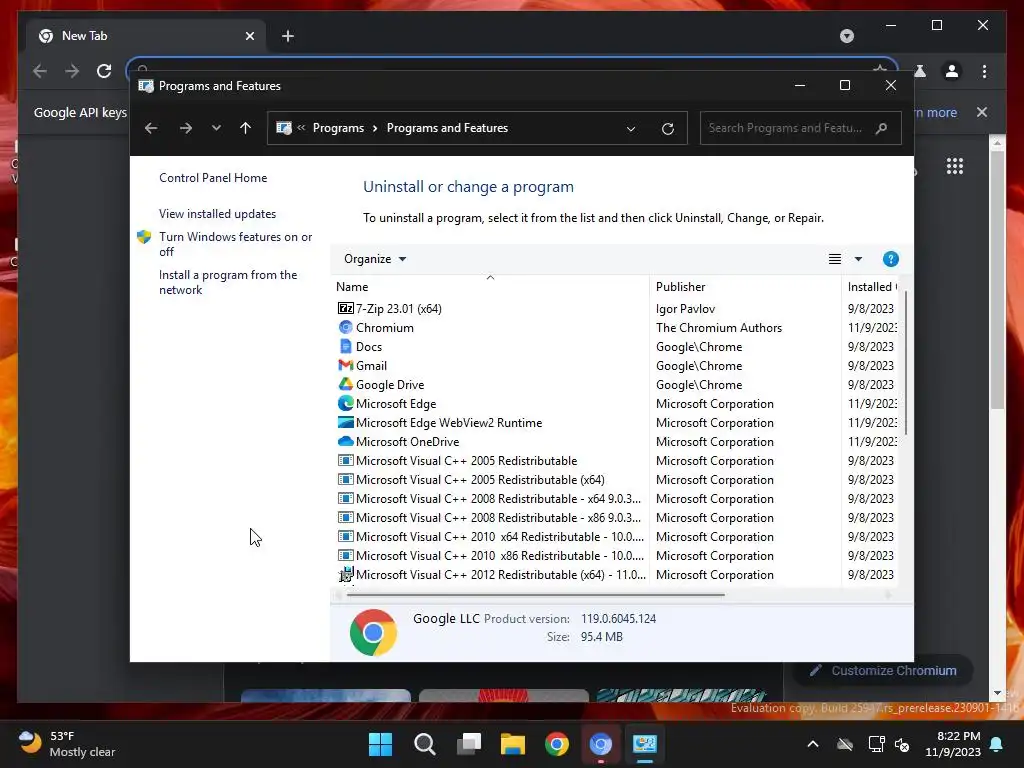Select Microsoft Edge WebView2 Runtime icon
Viewport: 1024px width, 768px height.
tap(345, 422)
